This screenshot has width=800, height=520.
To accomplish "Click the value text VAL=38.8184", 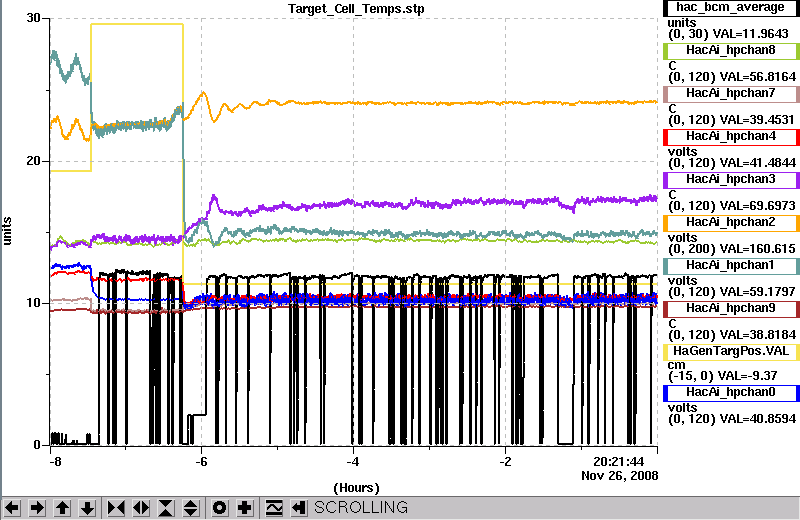I will click(x=758, y=335).
